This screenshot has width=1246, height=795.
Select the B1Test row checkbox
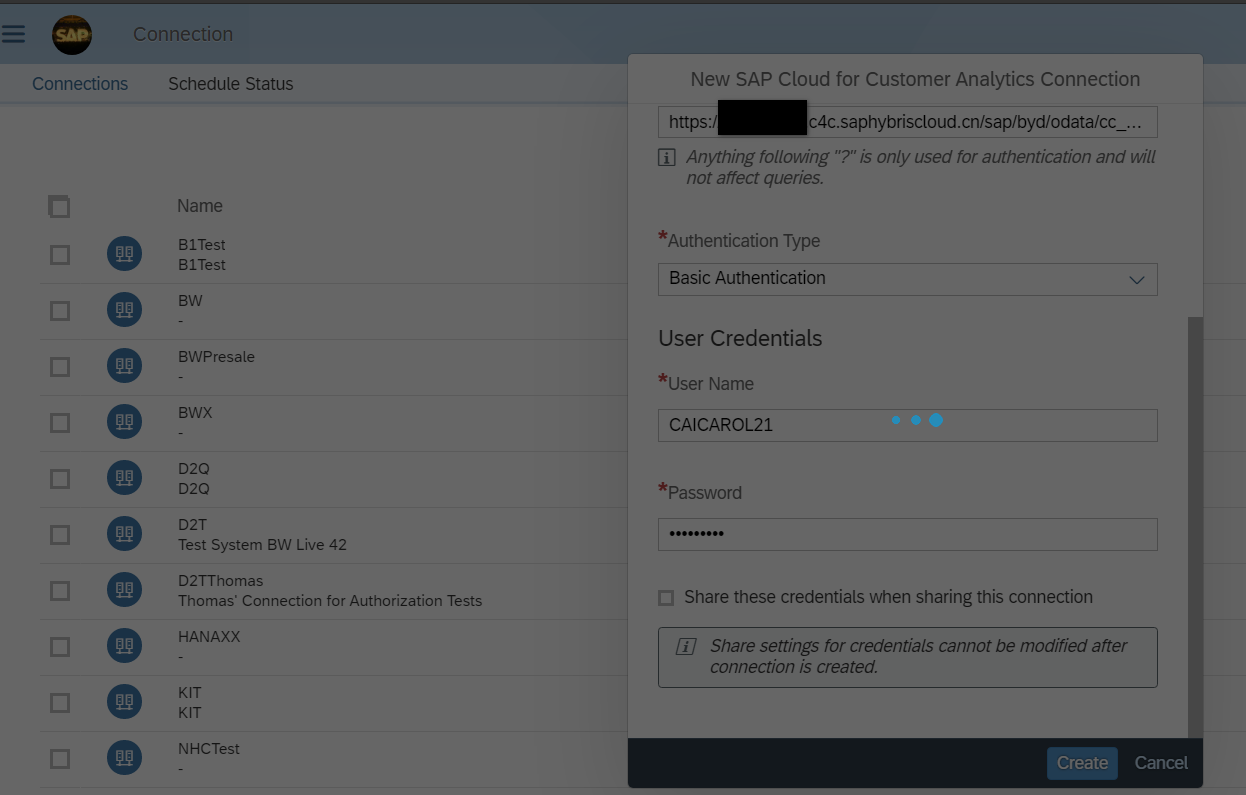tap(60, 255)
